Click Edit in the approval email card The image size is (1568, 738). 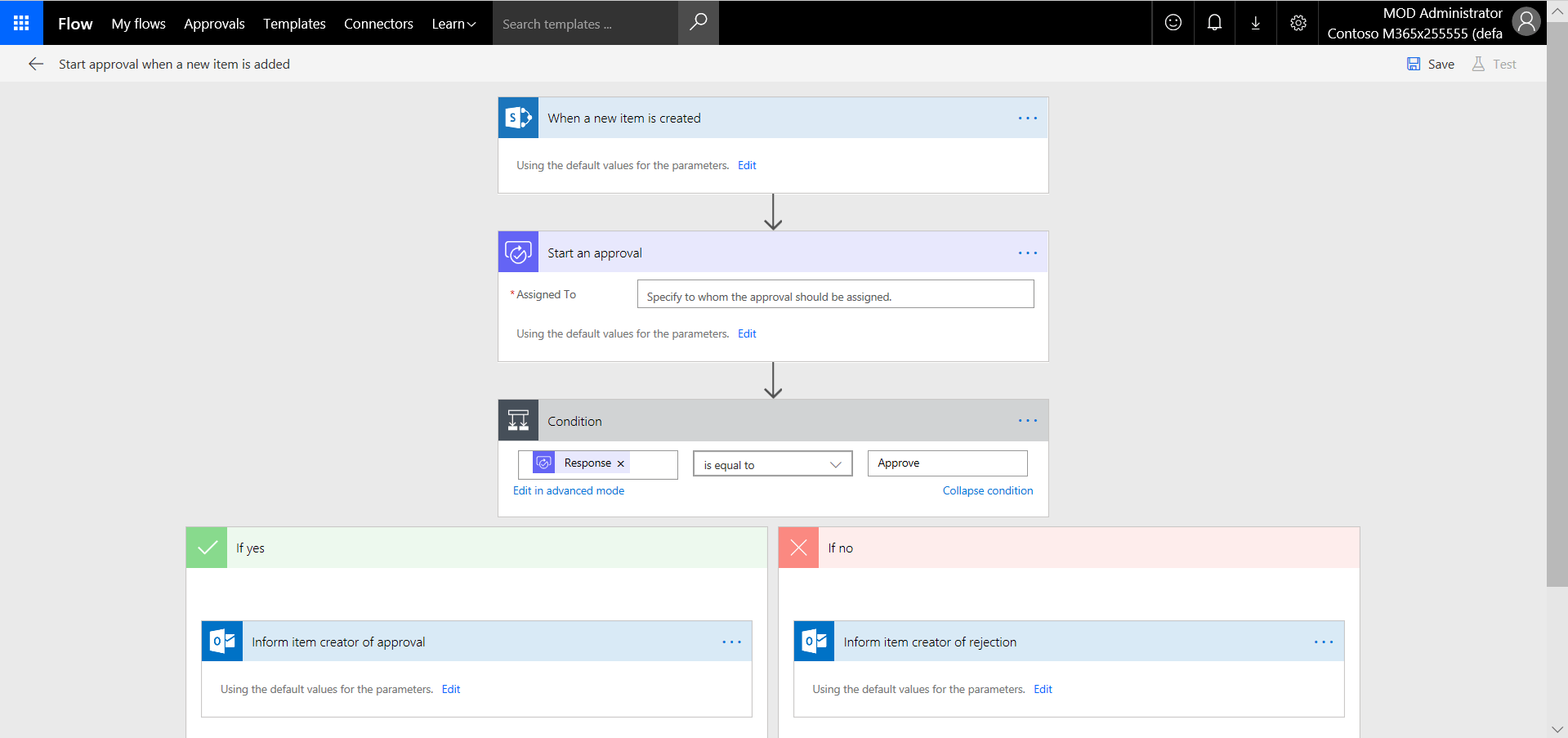pos(451,689)
